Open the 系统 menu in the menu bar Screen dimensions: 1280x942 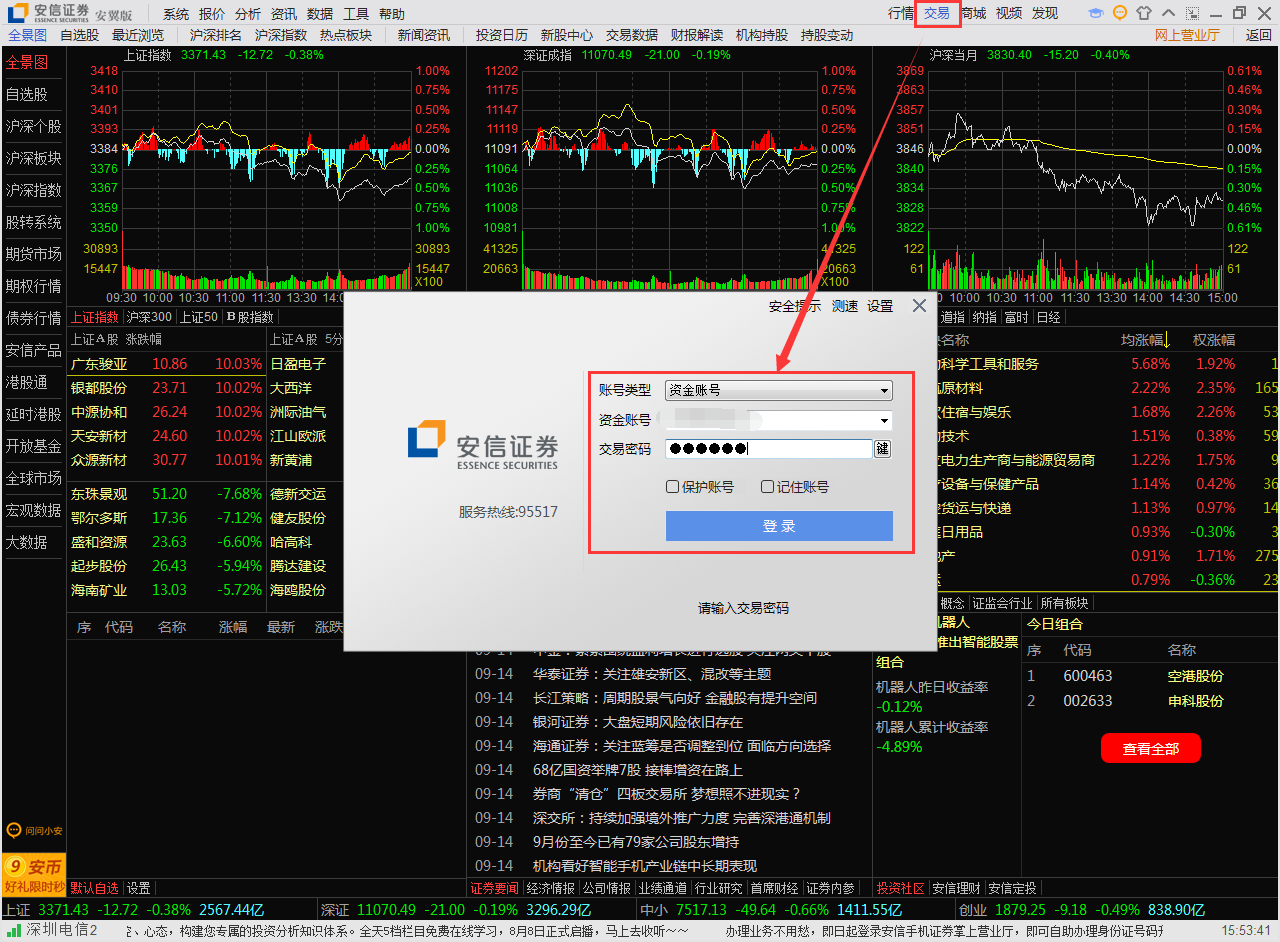[x=176, y=14]
